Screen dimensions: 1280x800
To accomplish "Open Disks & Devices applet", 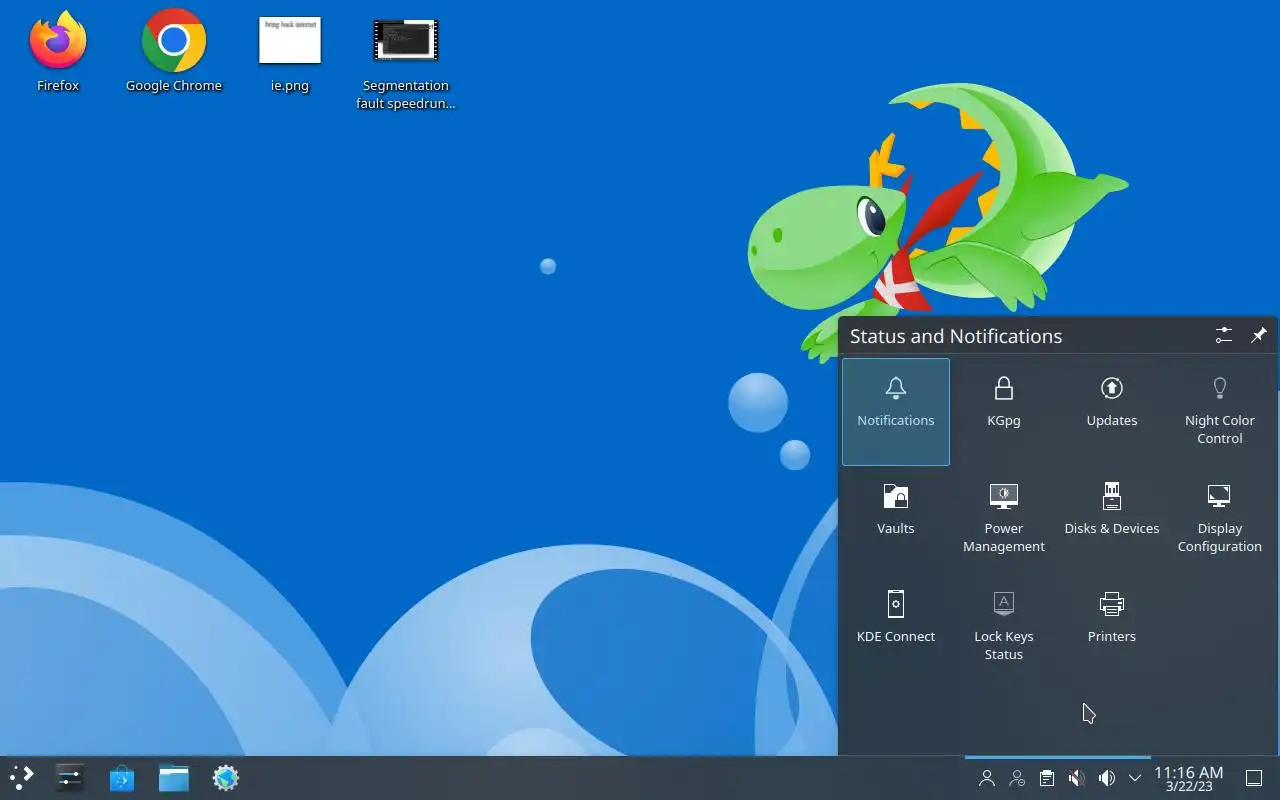I will pyautogui.click(x=1112, y=519).
